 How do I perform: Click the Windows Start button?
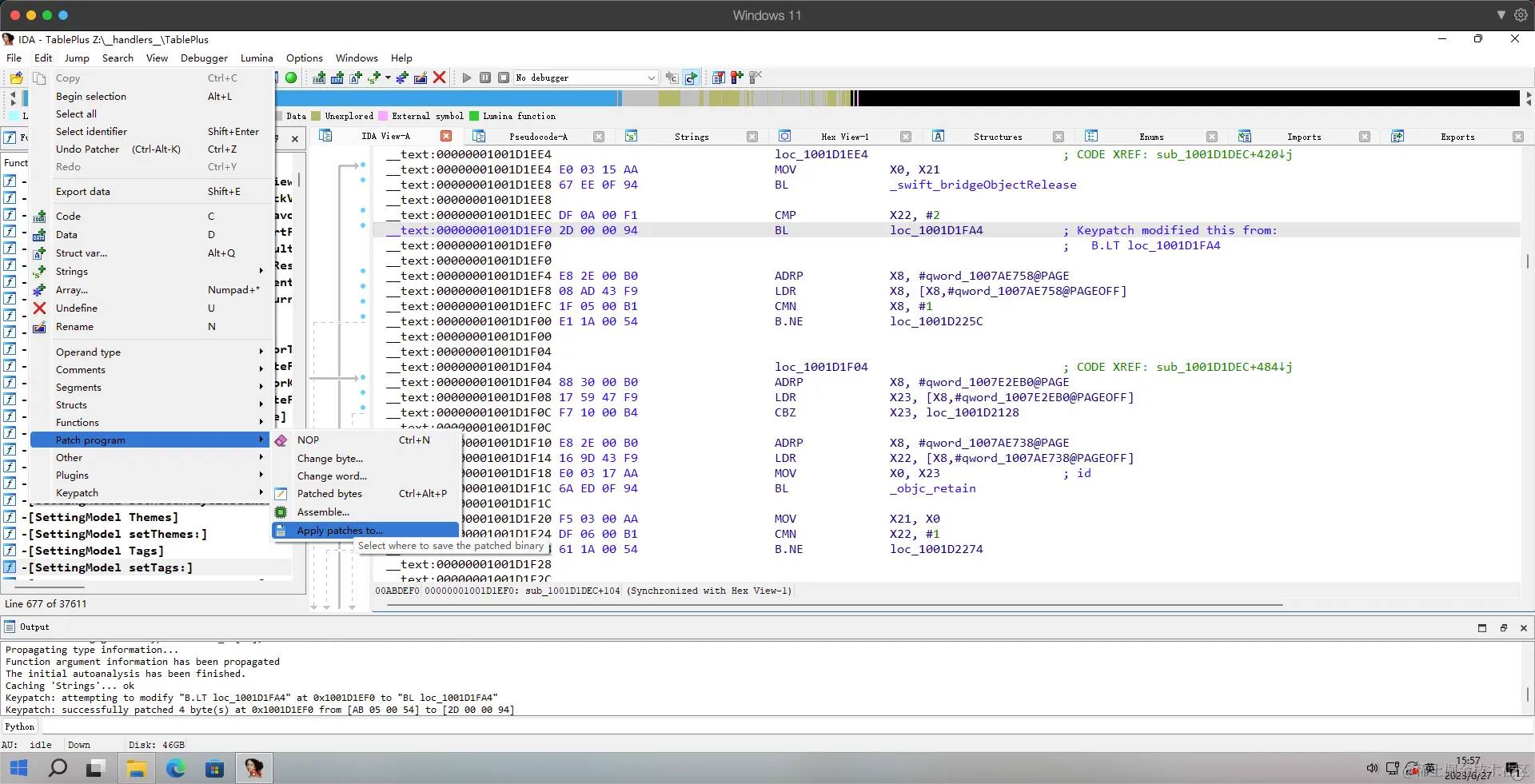click(x=18, y=769)
